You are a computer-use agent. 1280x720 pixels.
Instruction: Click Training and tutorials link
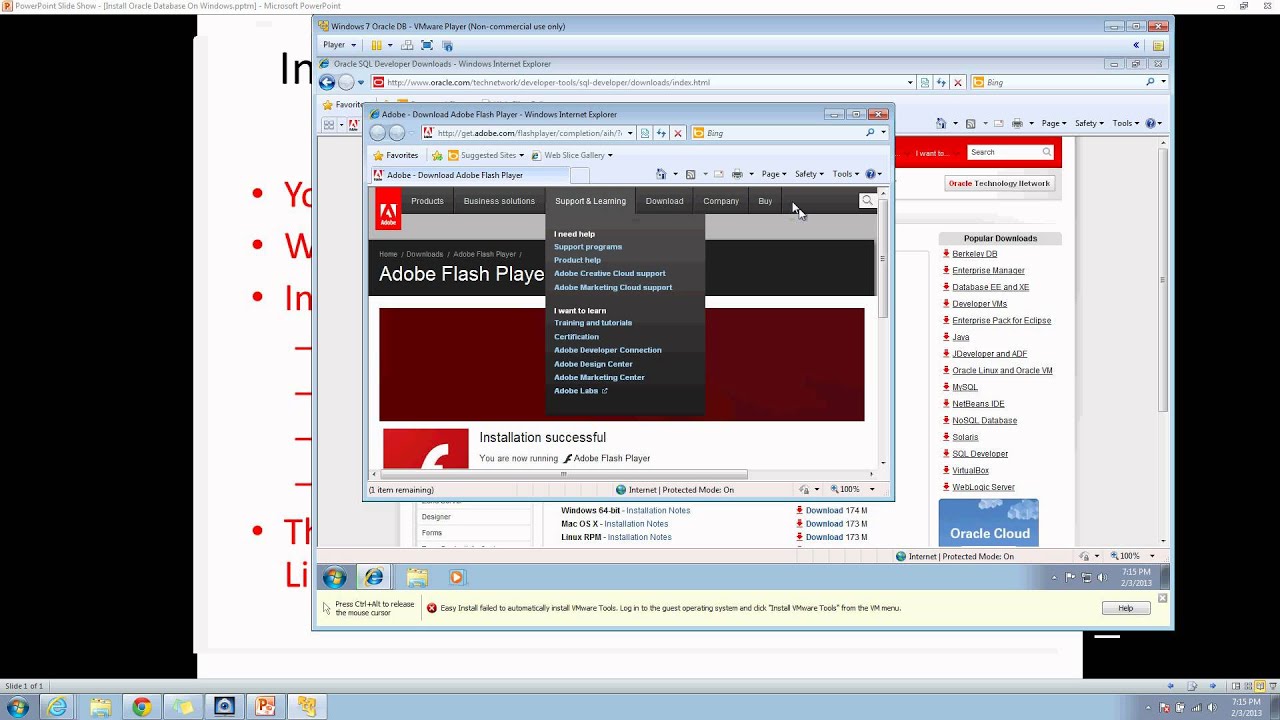593,323
